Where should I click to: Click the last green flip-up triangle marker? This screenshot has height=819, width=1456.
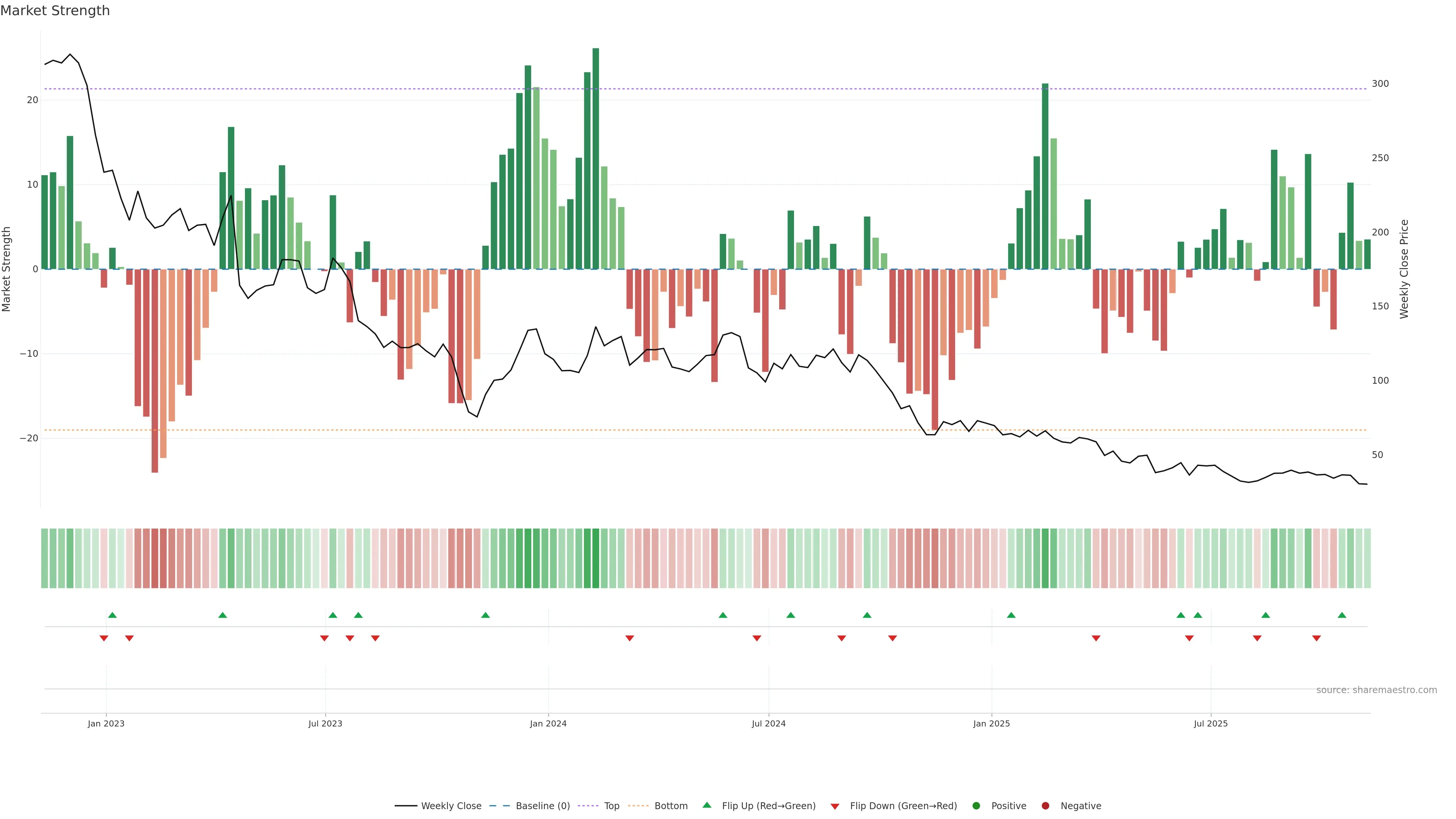point(1342,615)
